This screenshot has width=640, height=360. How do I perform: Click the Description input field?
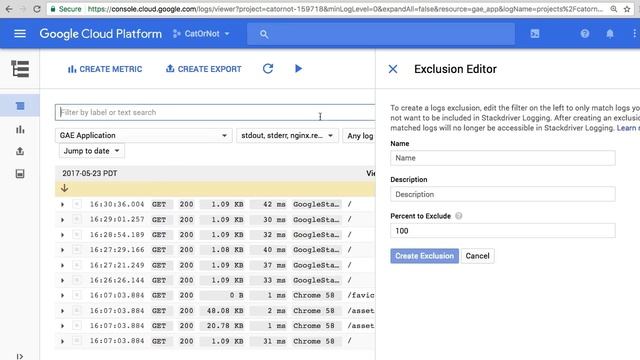(502, 194)
